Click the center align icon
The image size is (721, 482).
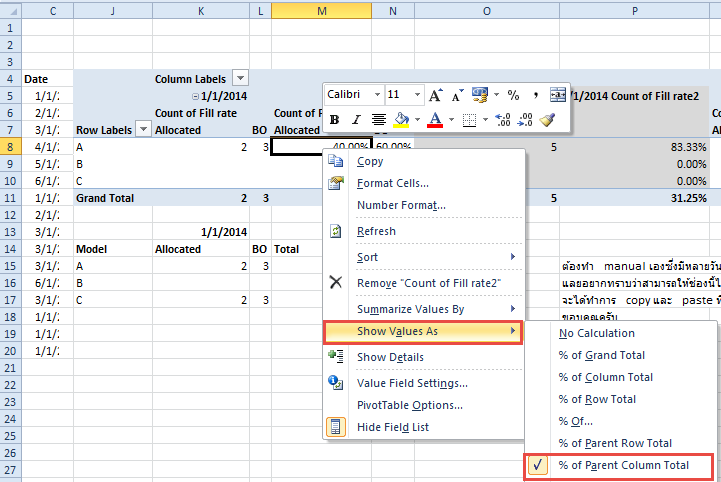point(380,120)
